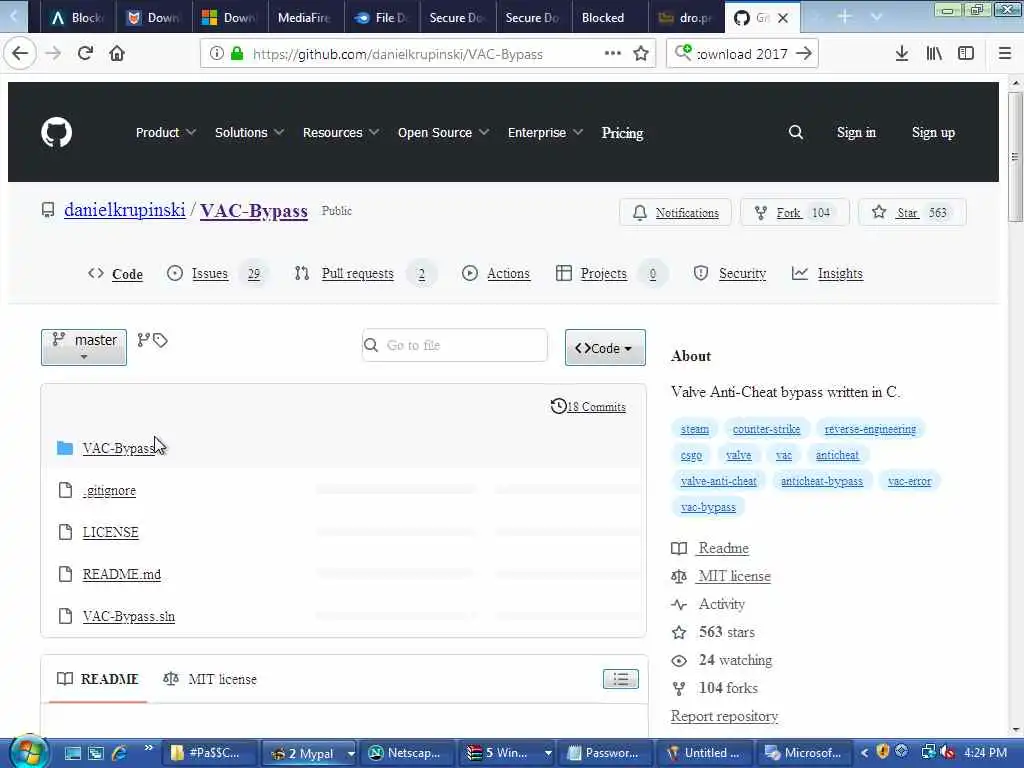Expand the green Code dropdown button
This screenshot has height=768, width=1024.
[605, 347]
